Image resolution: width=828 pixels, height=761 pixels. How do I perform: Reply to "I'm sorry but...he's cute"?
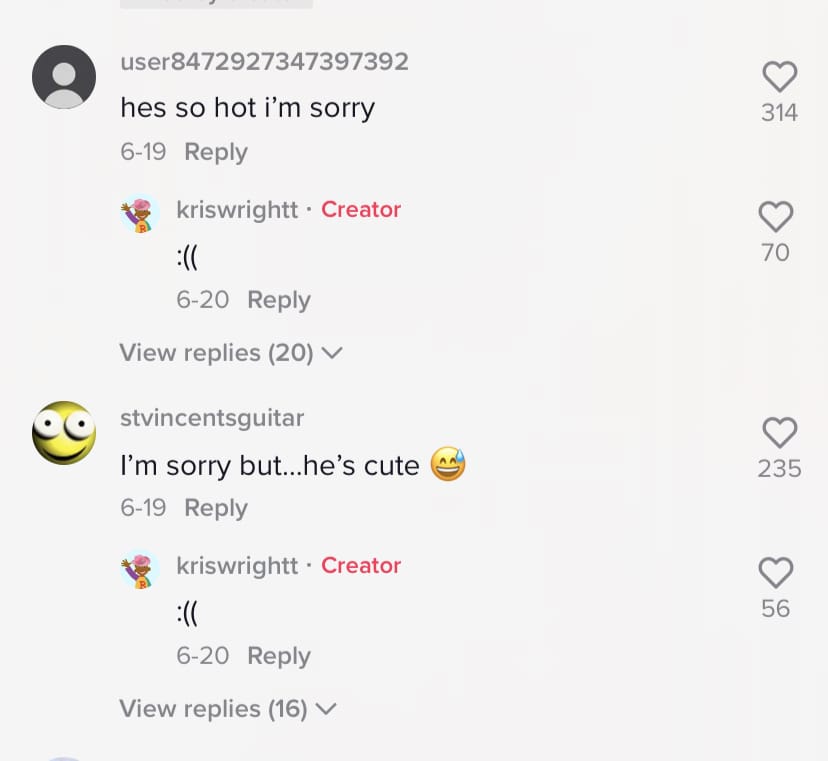pyautogui.click(x=216, y=508)
